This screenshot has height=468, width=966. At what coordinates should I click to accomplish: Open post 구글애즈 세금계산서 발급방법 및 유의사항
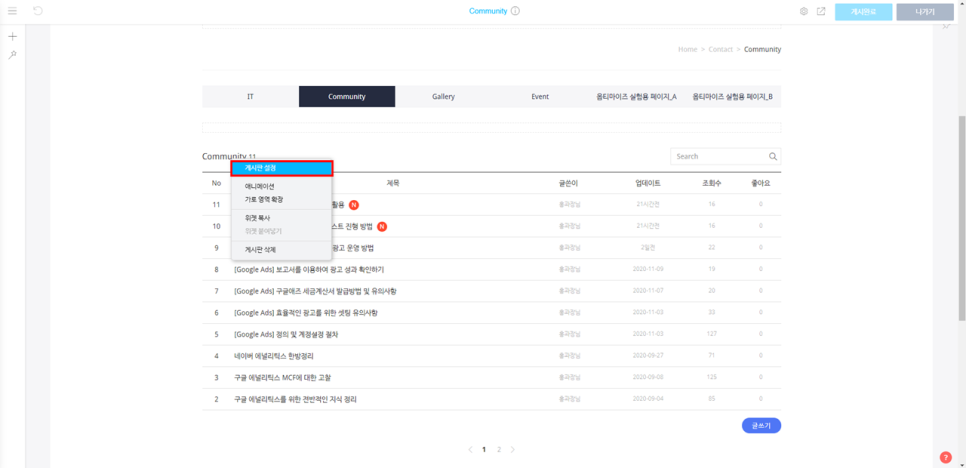pos(315,291)
